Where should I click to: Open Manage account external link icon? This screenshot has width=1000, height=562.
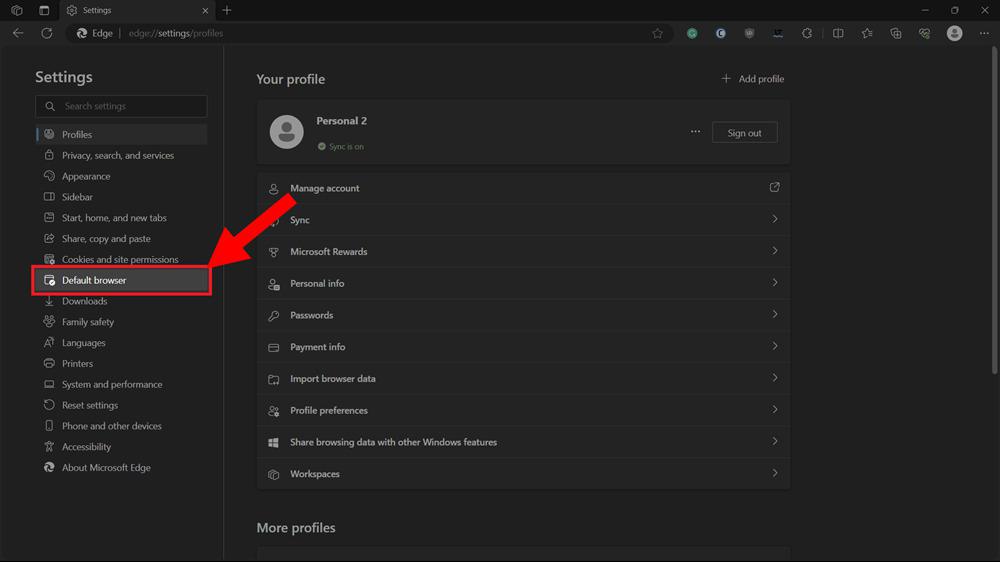point(774,188)
